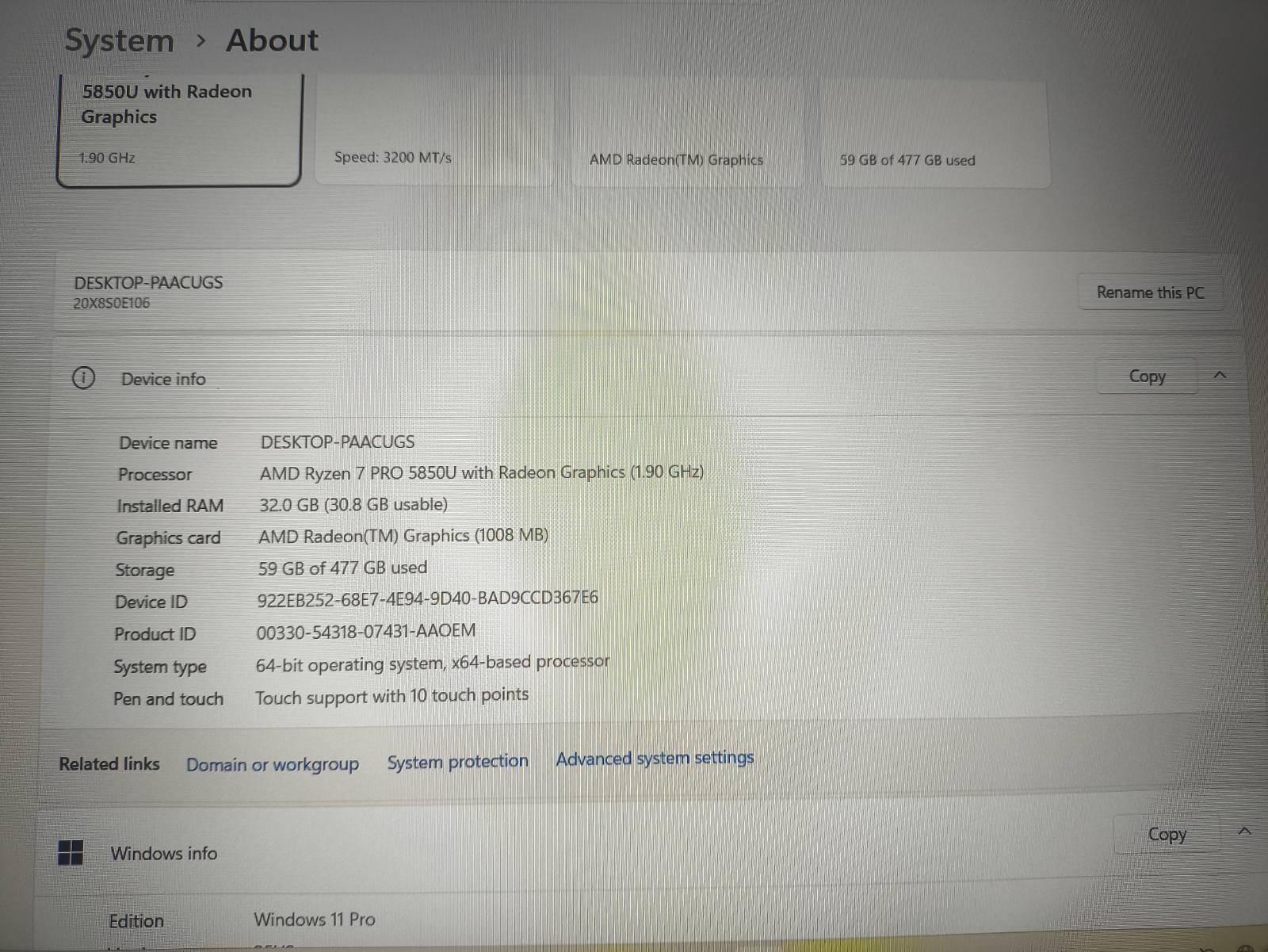Click the Pen and touch label
Viewport: 1268px width, 952px height.
(169, 698)
